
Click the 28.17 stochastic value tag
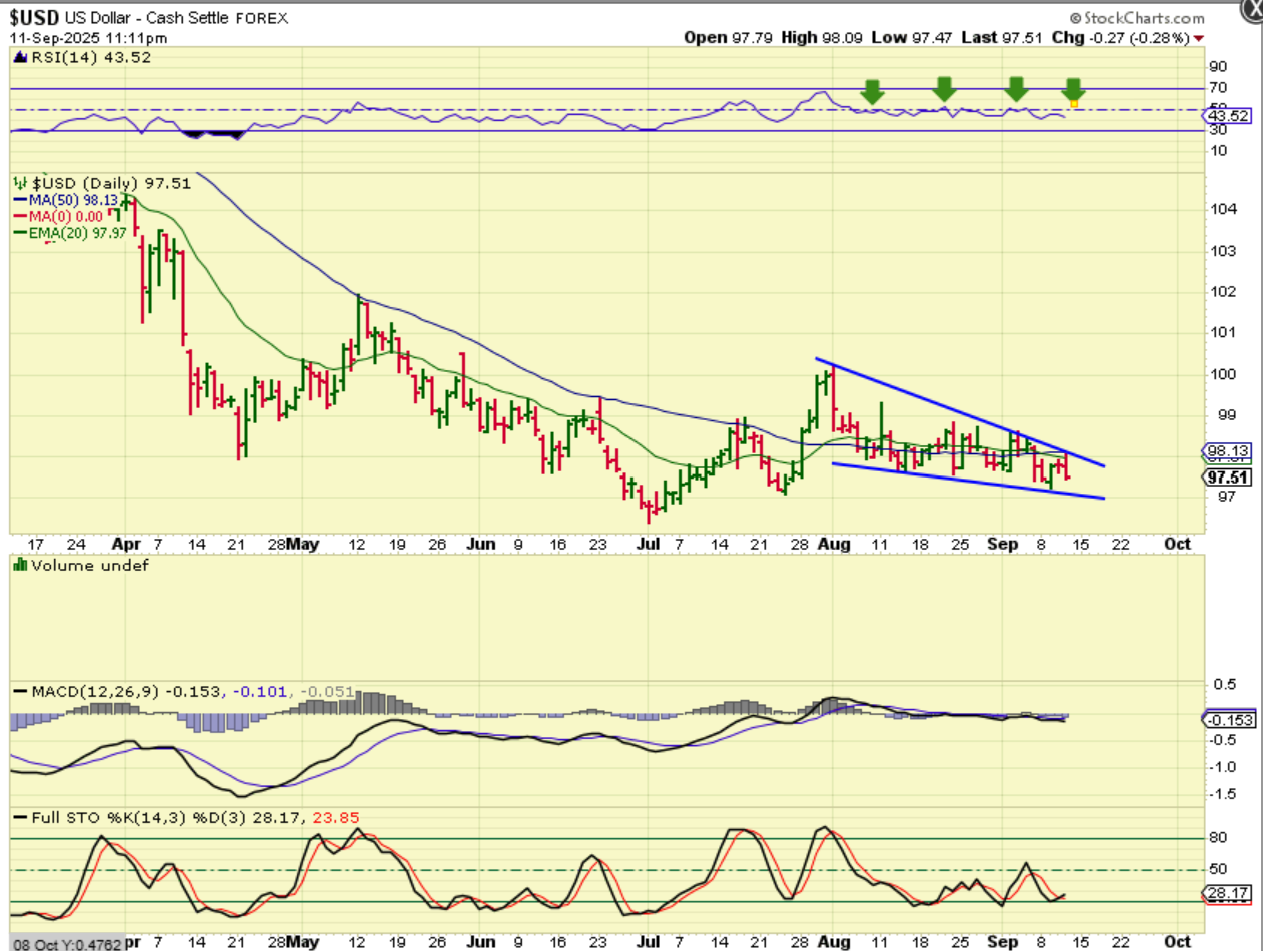(x=1225, y=893)
